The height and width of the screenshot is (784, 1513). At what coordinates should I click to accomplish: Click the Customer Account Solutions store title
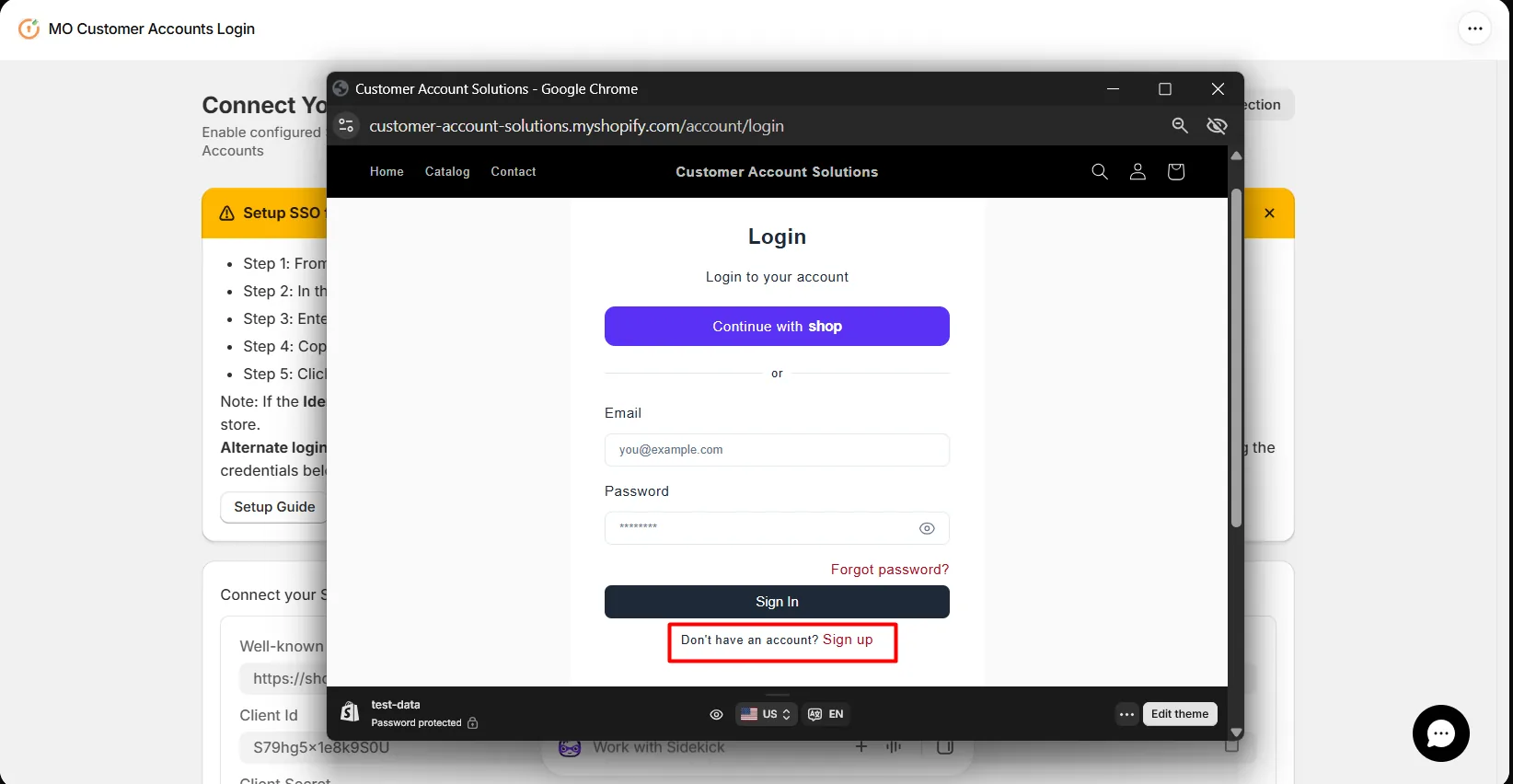click(x=777, y=172)
